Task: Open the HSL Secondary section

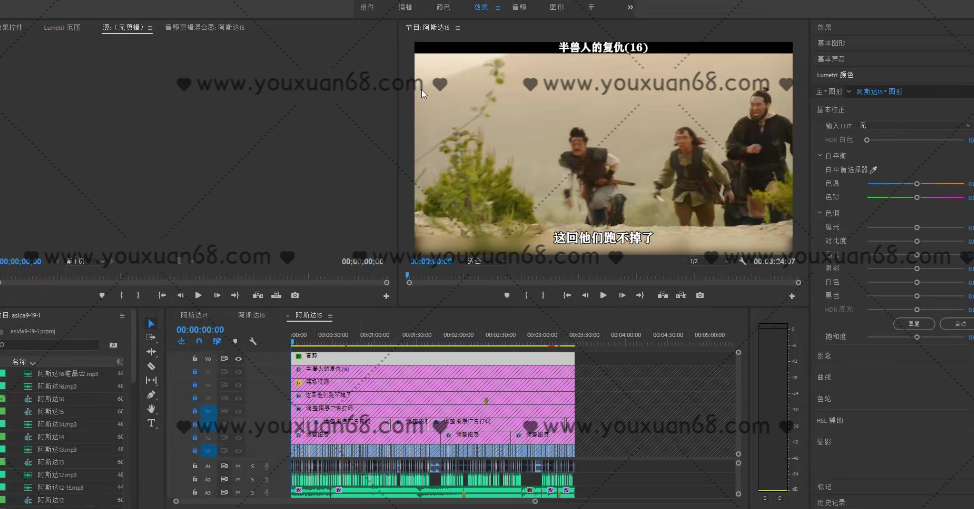Action: pyautogui.click(x=829, y=421)
